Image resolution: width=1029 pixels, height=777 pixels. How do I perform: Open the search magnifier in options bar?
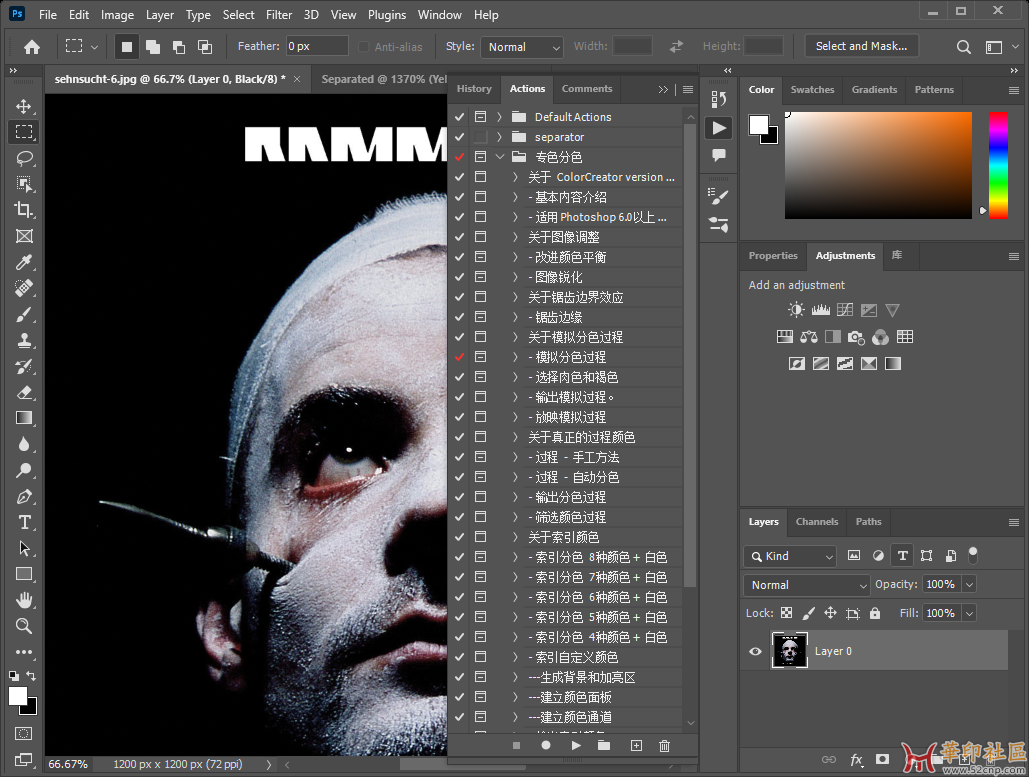tap(963, 47)
